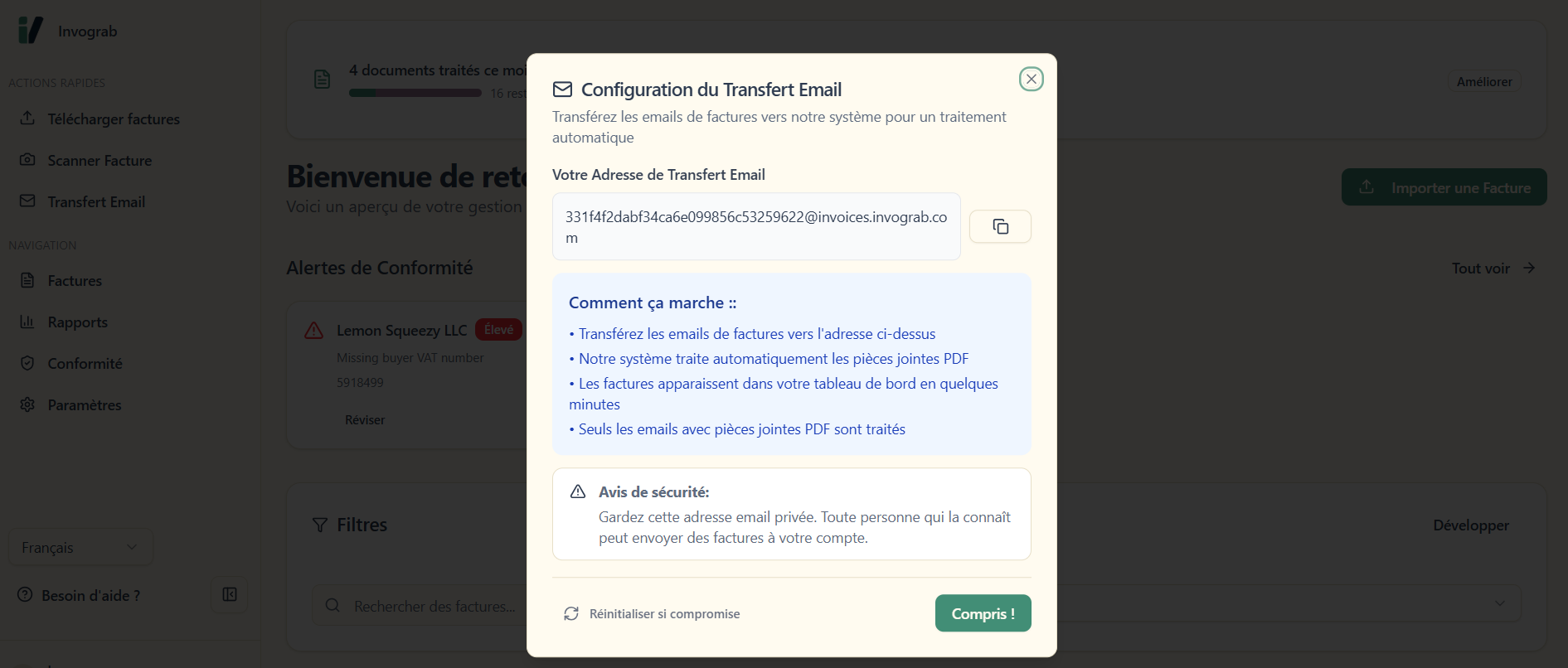
Task: Click the documents processed file icon
Action: (x=323, y=80)
